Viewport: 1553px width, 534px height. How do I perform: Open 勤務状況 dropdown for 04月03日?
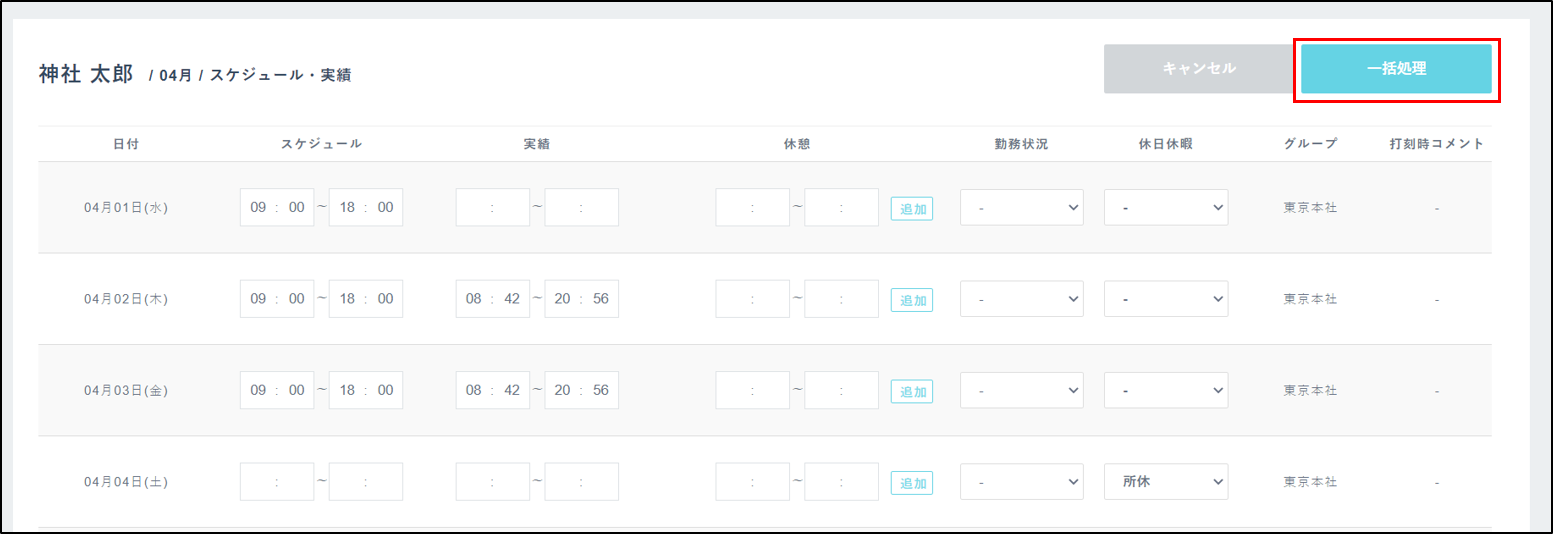point(1022,390)
